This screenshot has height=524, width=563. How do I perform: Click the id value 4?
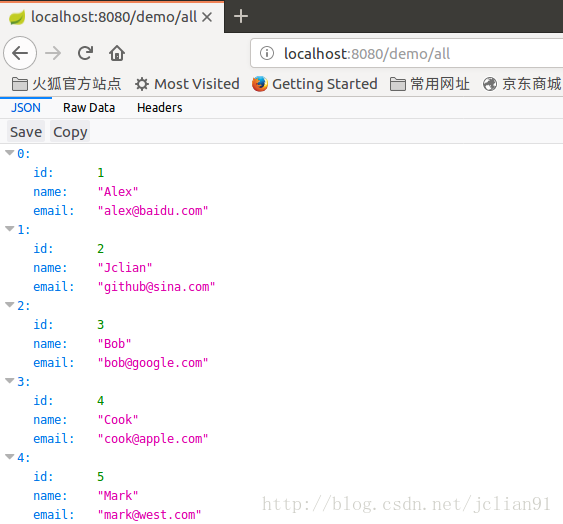pyautogui.click(x=101, y=401)
